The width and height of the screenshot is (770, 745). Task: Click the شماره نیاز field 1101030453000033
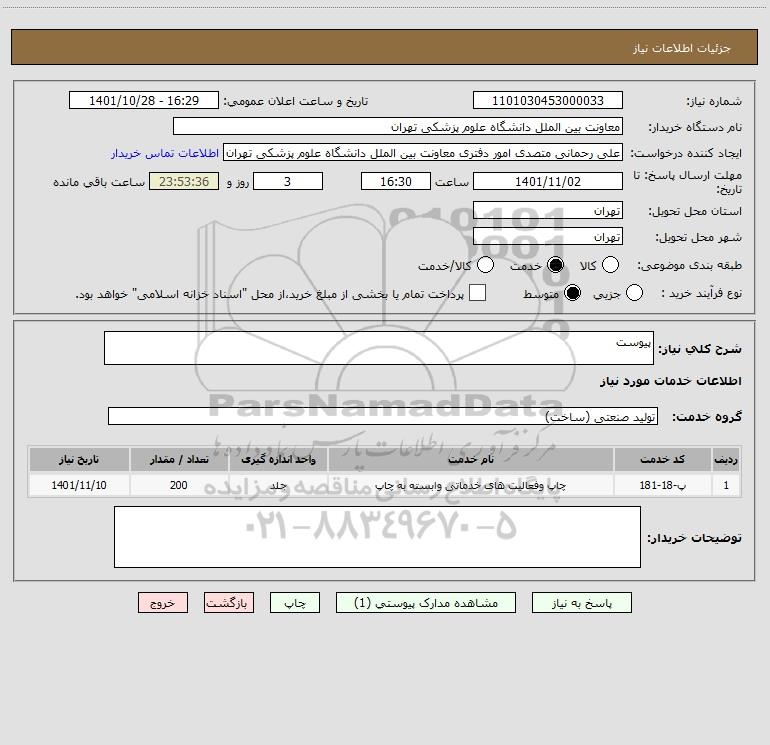548,100
